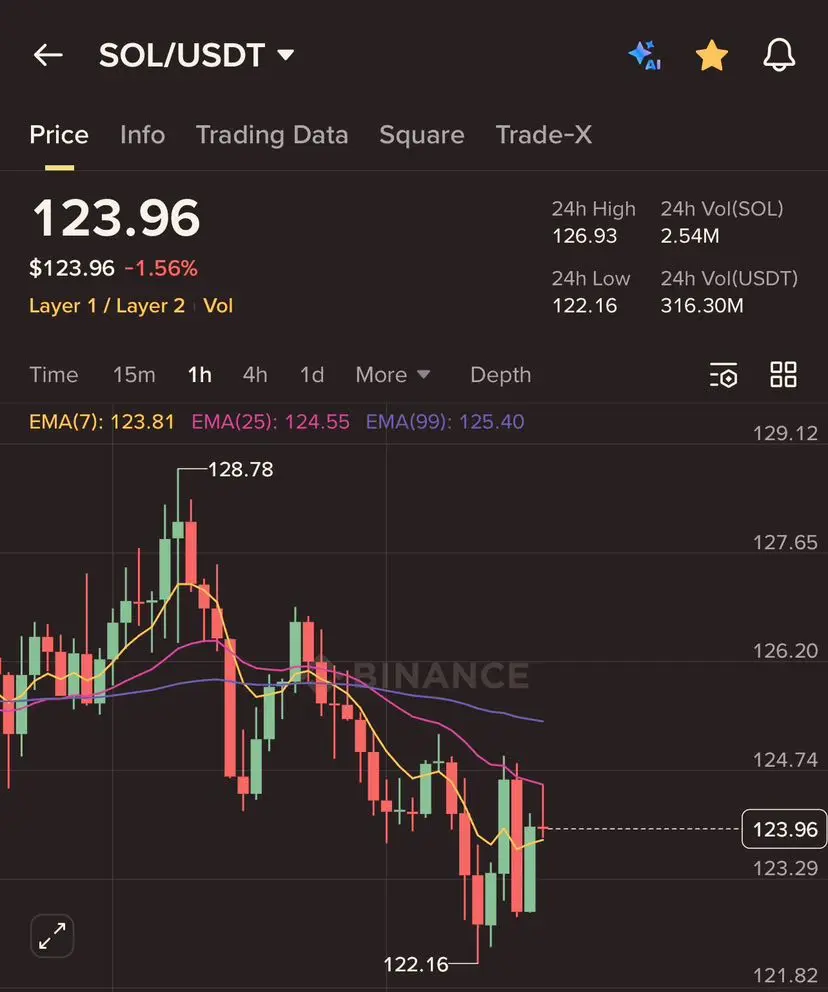The height and width of the screenshot is (992, 828).
Task: Show the Depth chart view
Action: pyautogui.click(x=500, y=375)
